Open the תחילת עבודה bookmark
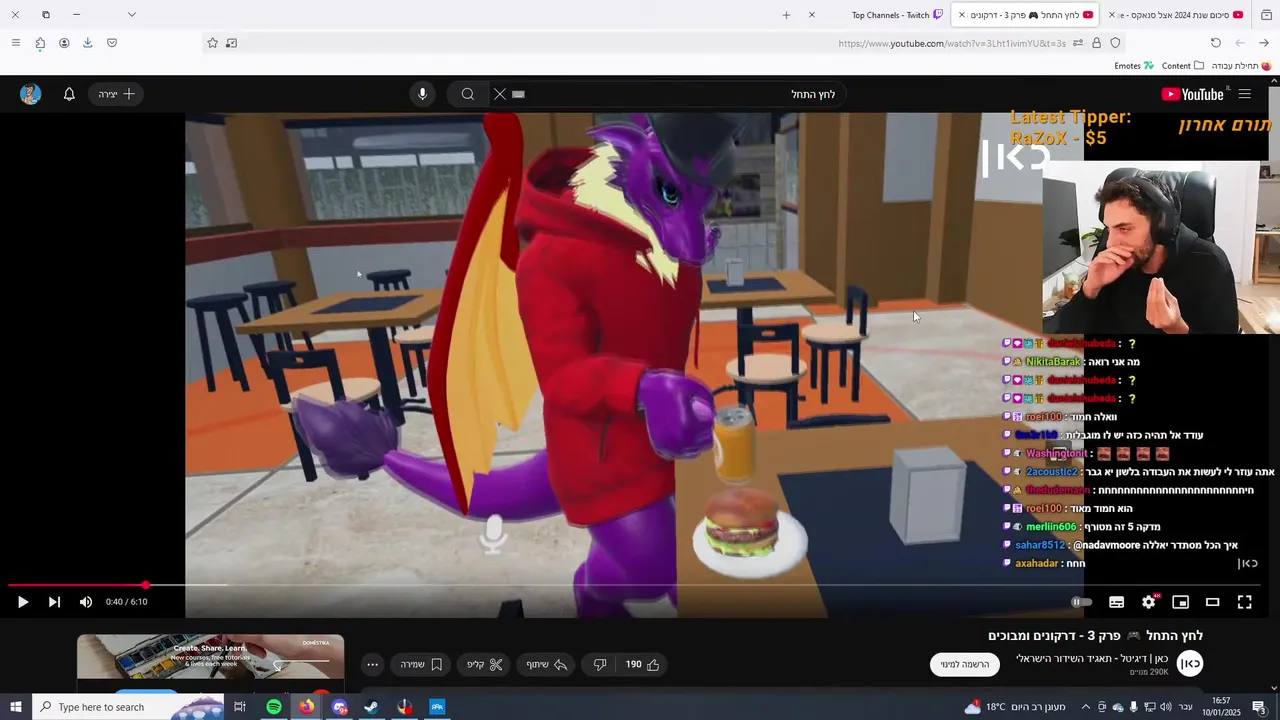The width and height of the screenshot is (1280, 720). tap(1241, 66)
